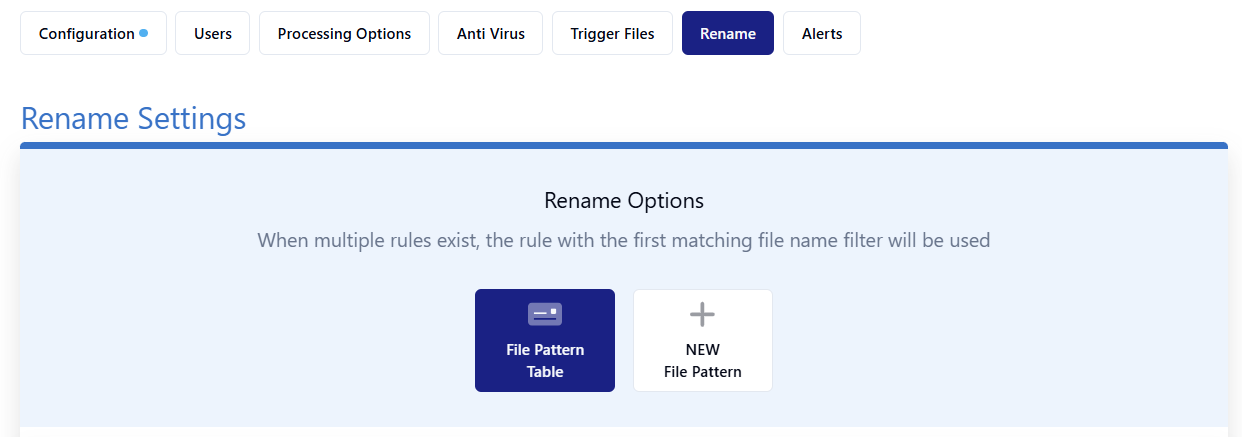Switch to the Alerts tab
This screenshot has width=1242, height=437.
pos(821,34)
